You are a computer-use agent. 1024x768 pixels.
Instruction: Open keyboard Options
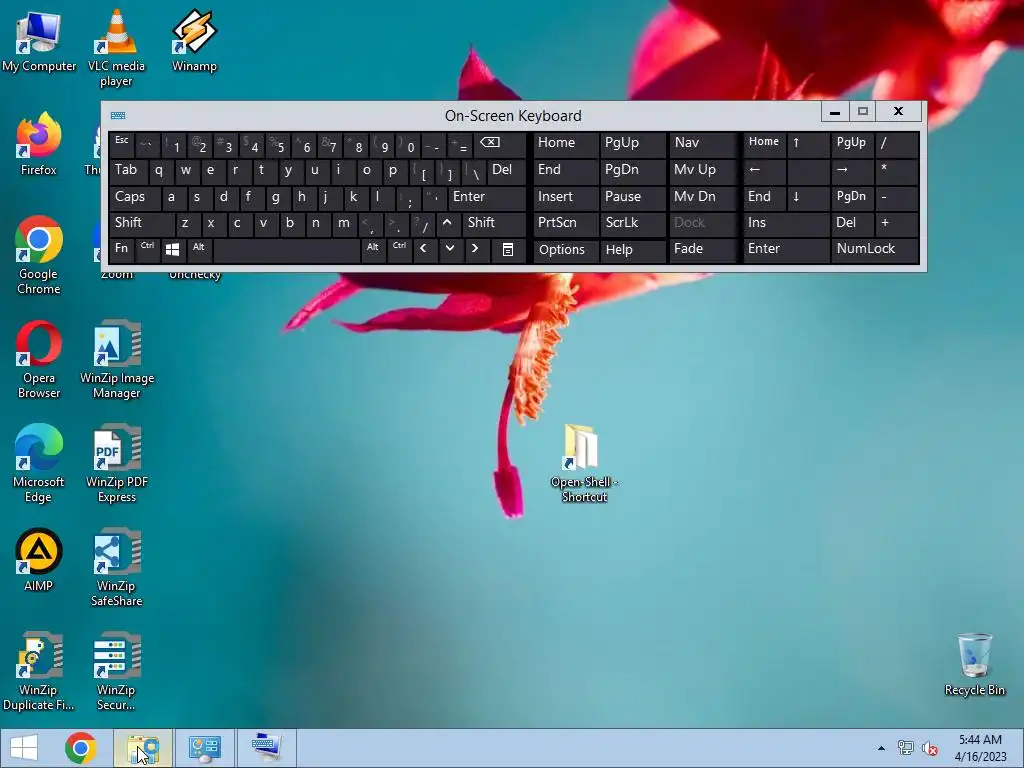[x=565, y=249]
